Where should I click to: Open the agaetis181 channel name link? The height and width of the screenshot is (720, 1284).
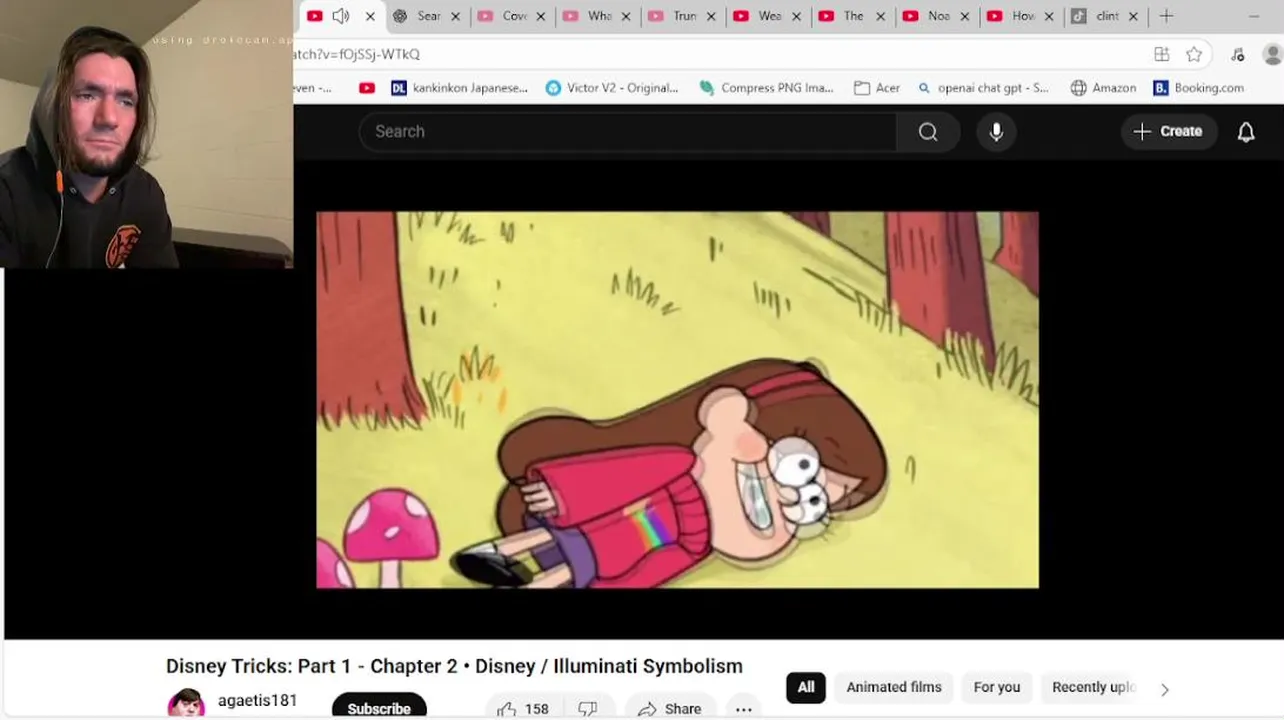(257, 701)
